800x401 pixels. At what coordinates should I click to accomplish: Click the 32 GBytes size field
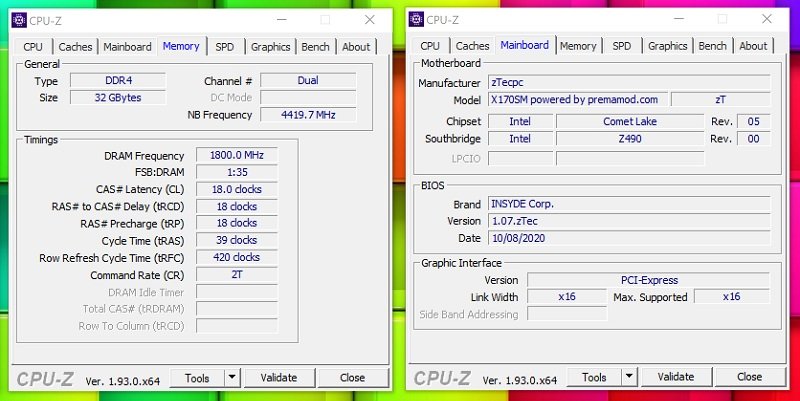[x=118, y=97]
